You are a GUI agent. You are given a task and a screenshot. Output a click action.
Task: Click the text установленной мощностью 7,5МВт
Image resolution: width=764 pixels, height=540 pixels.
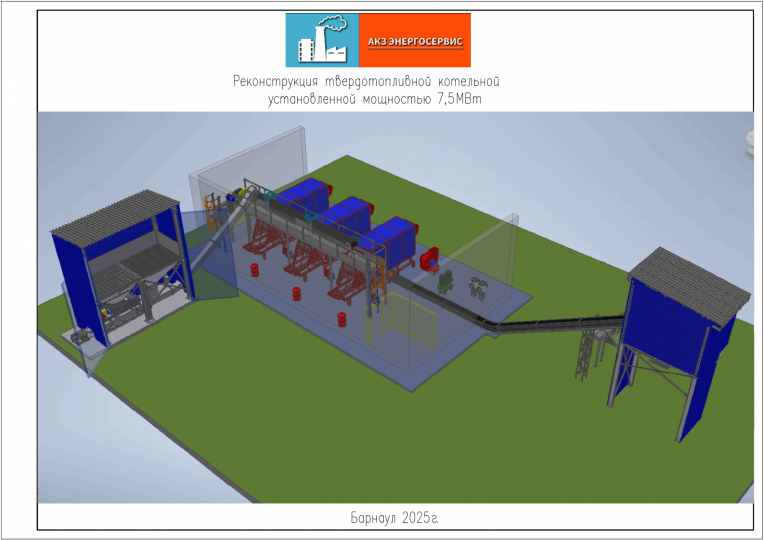point(367,99)
